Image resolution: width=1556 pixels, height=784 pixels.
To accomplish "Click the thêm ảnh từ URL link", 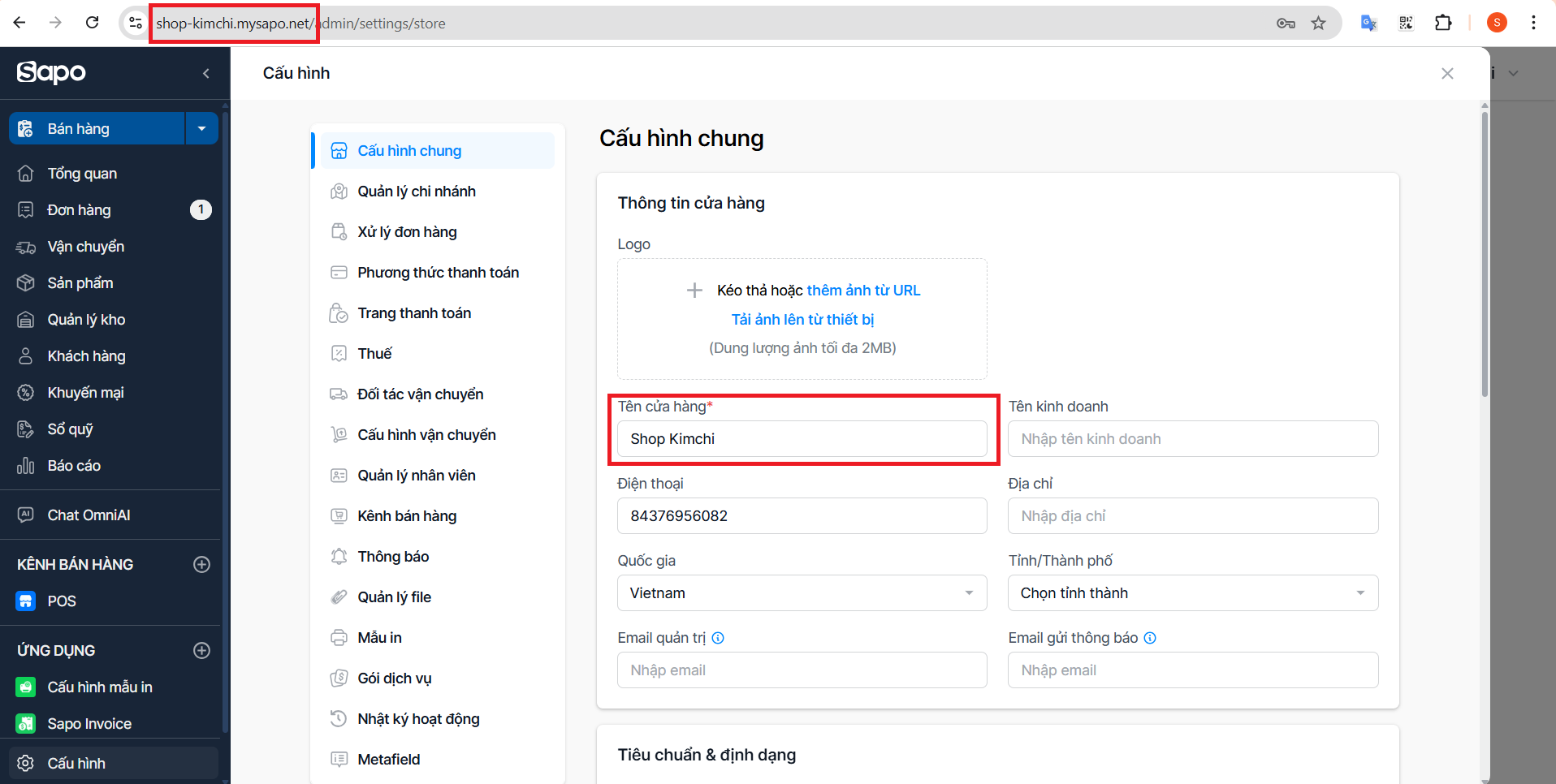I will click(863, 291).
